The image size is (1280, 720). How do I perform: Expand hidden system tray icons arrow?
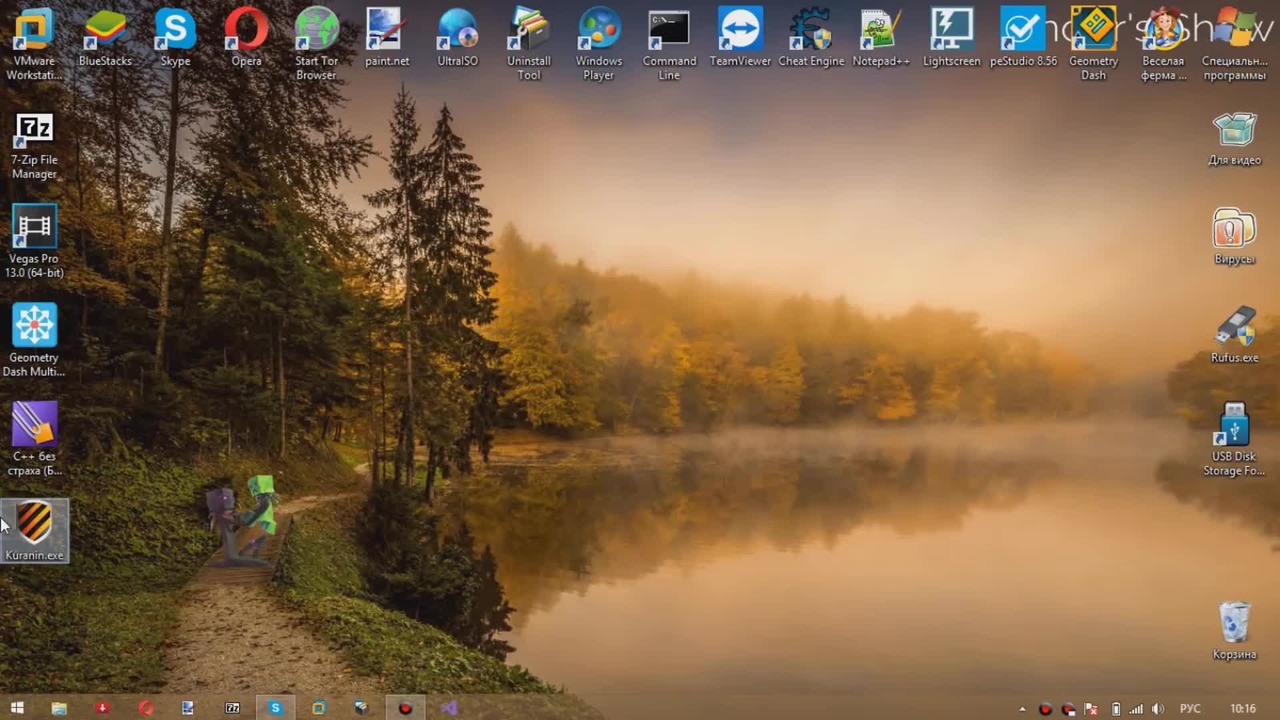pyautogui.click(x=1022, y=709)
